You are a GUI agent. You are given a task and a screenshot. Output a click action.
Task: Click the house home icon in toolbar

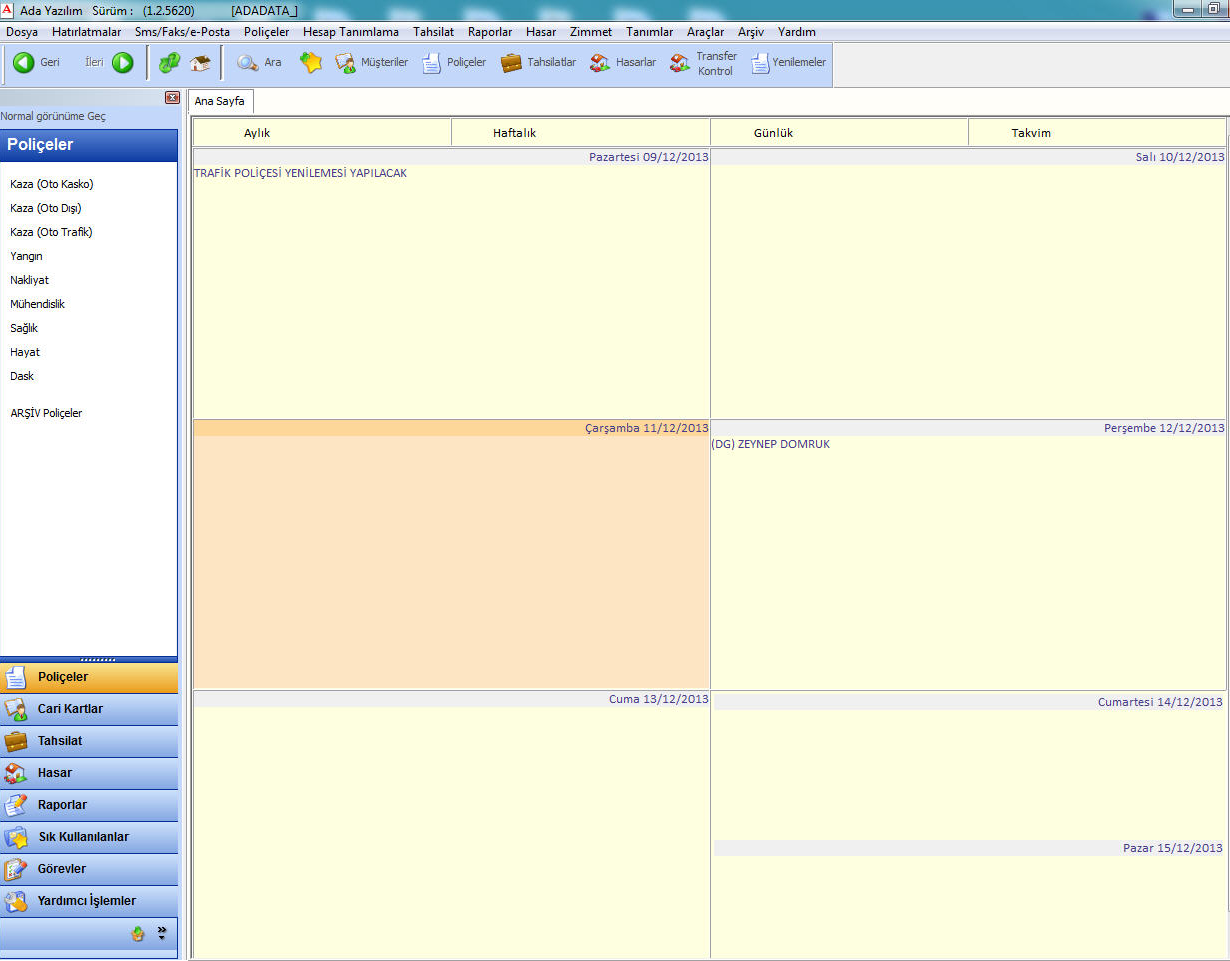coord(201,63)
